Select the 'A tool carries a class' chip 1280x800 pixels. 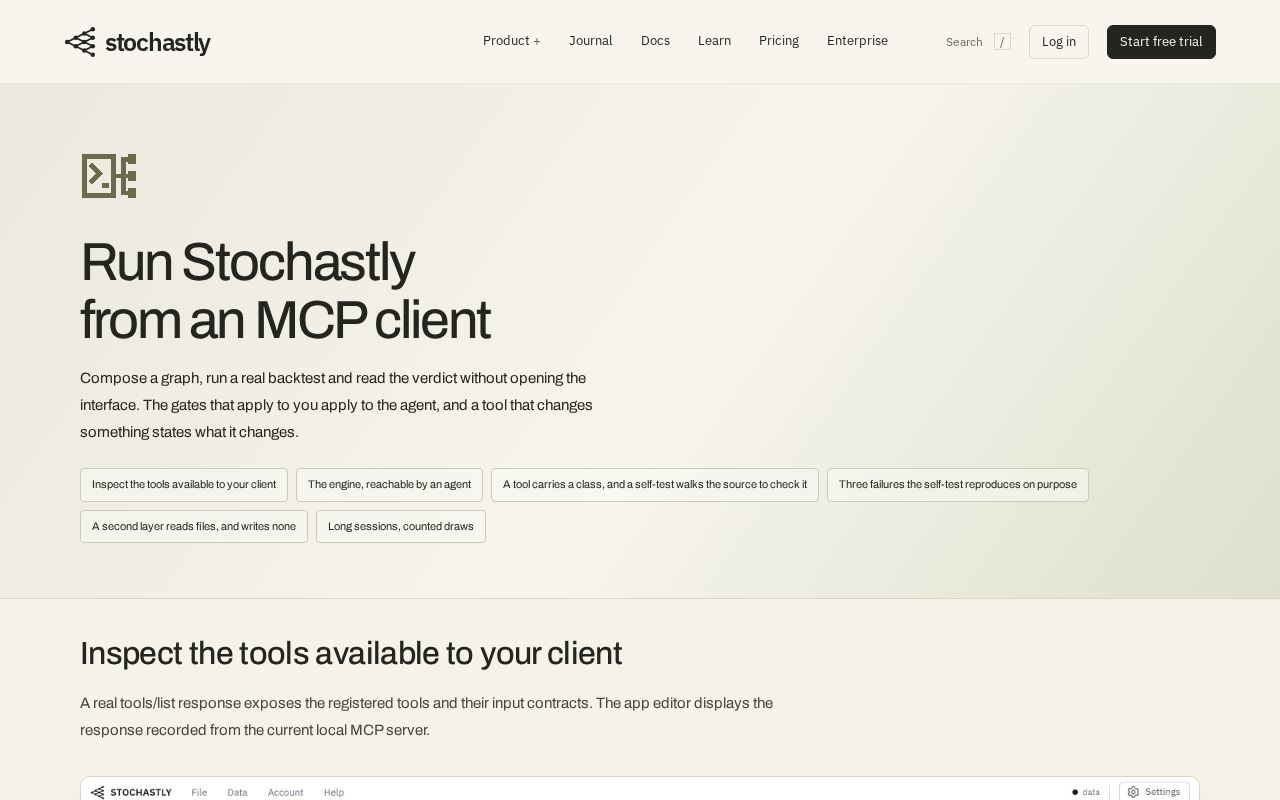click(655, 485)
